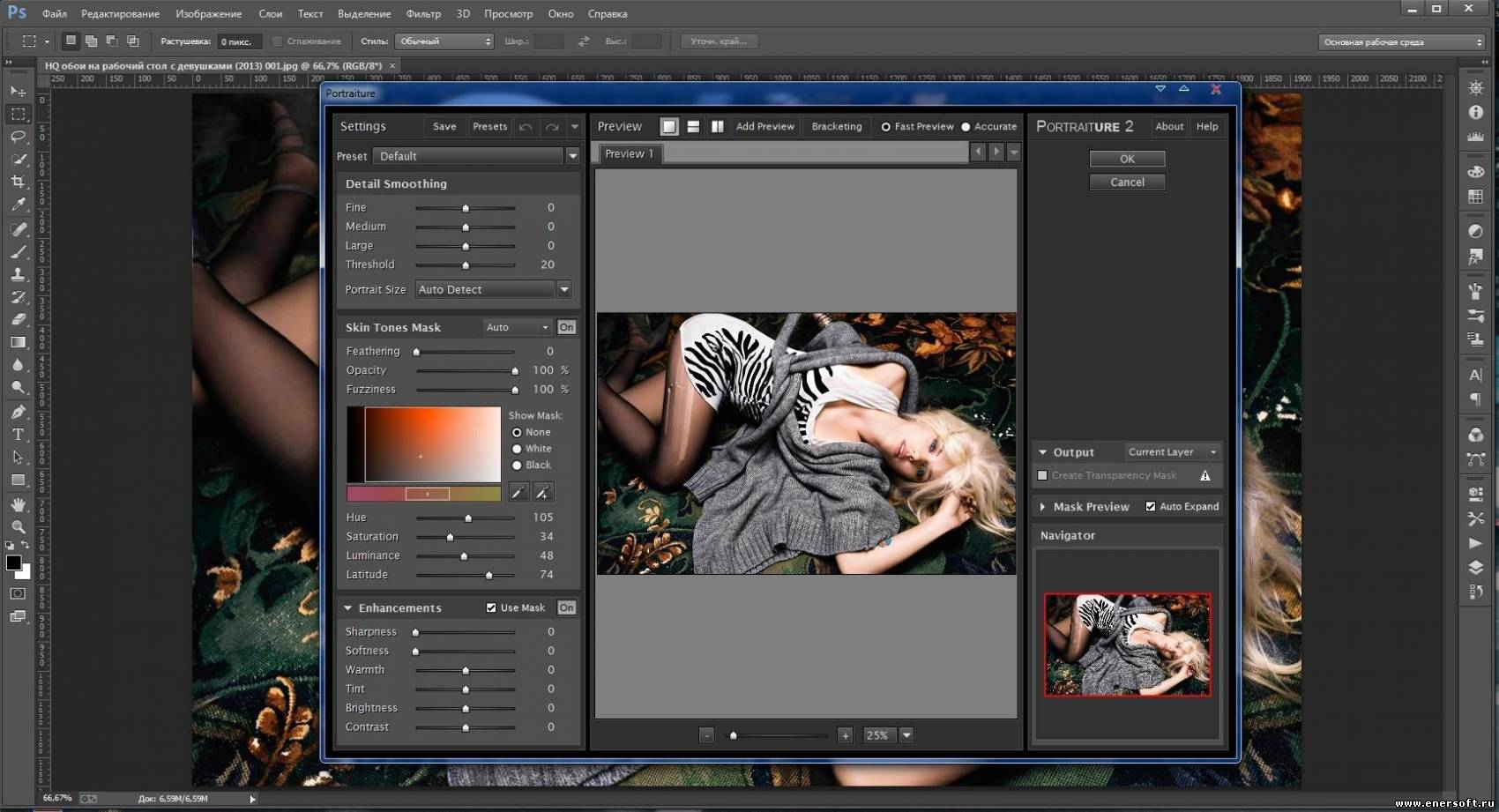
Task: Select the Pen tool
Action: pyautogui.click(x=18, y=412)
